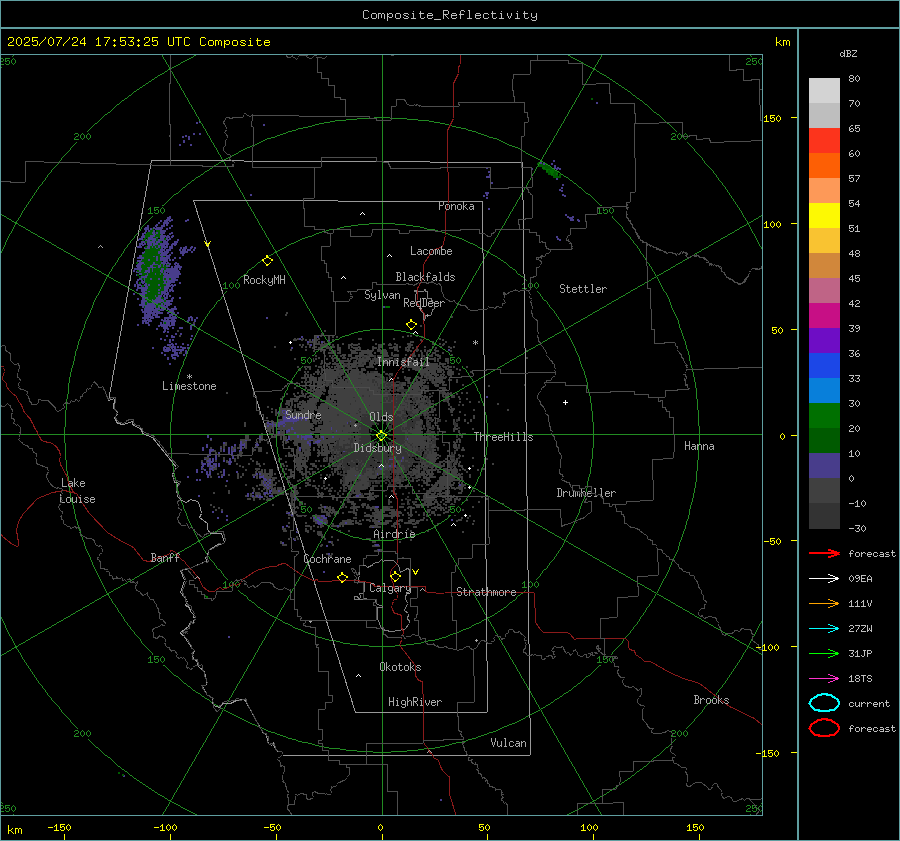This screenshot has height=841, width=900.
Task: Select the 39 dBZ purple color swatch
Action: 824,340
